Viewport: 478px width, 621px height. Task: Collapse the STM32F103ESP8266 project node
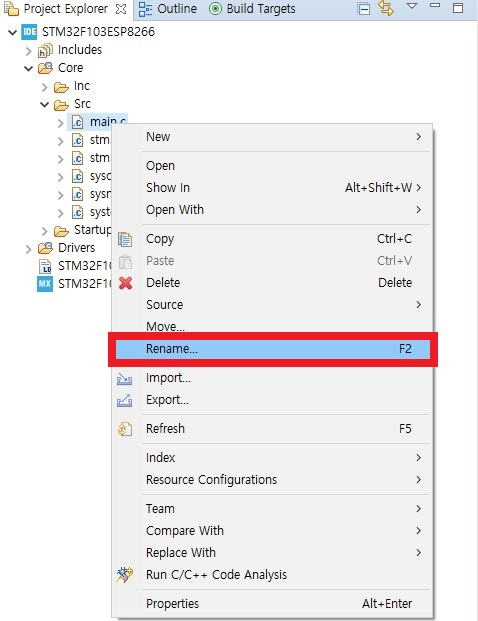pyautogui.click(x=12, y=32)
